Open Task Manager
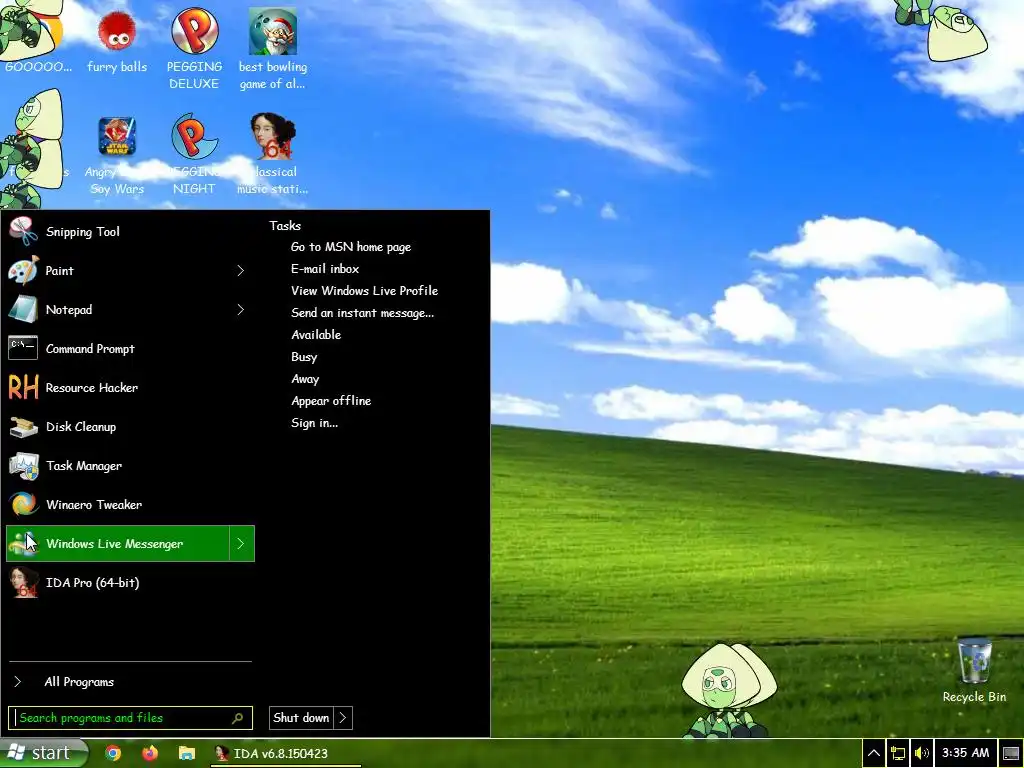1024x768 pixels. (129, 466)
